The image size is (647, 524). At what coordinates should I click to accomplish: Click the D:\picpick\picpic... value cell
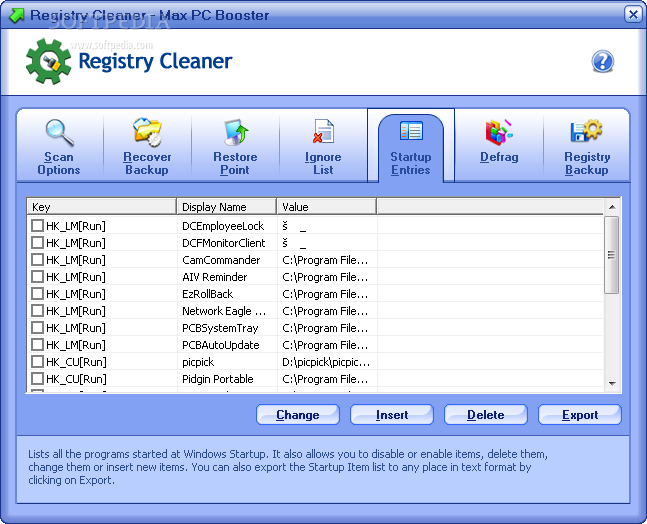tap(326, 362)
